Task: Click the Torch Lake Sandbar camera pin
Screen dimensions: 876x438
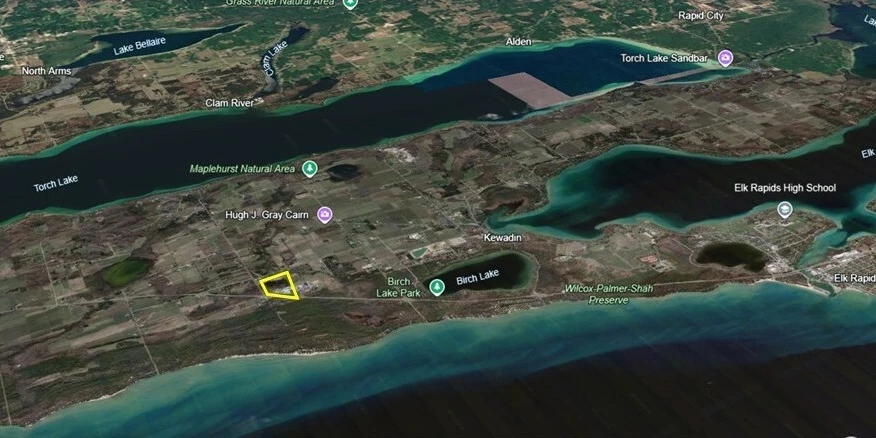Action: [x=725, y=58]
